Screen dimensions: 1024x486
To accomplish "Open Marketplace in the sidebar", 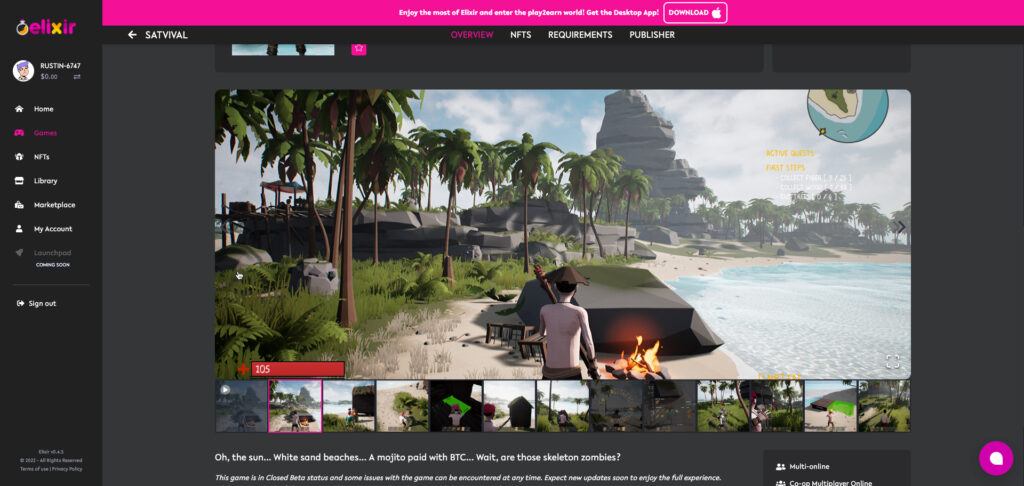I will 54,205.
